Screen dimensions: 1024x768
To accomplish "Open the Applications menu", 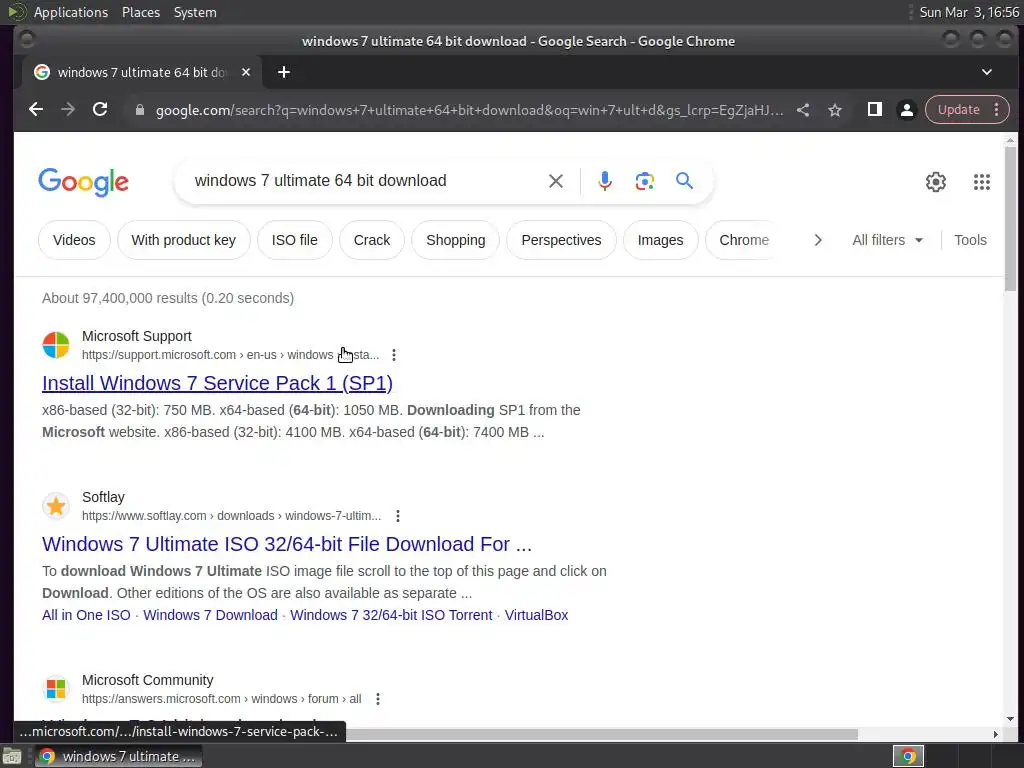I will [x=71, y=12].
